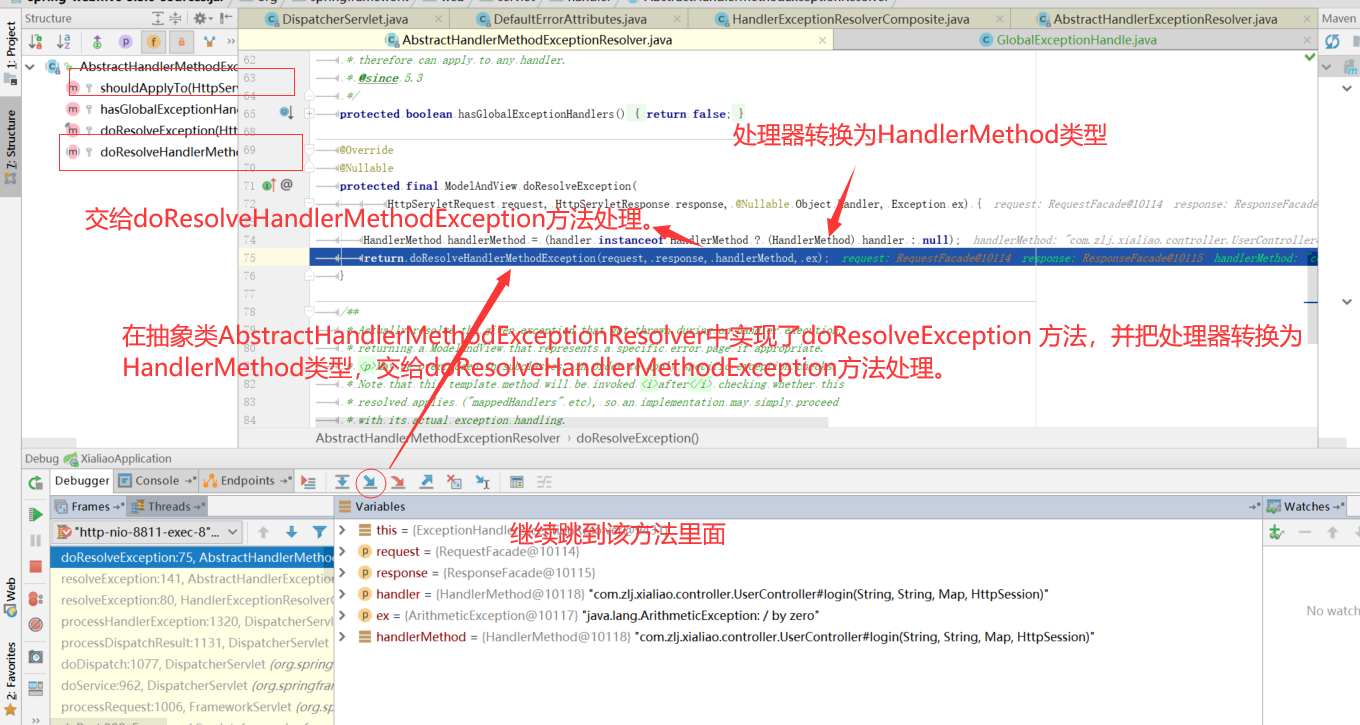This screenshot has height=725, width=1360.
Task: Expand 'request' variable node
Action: point(342,551)
